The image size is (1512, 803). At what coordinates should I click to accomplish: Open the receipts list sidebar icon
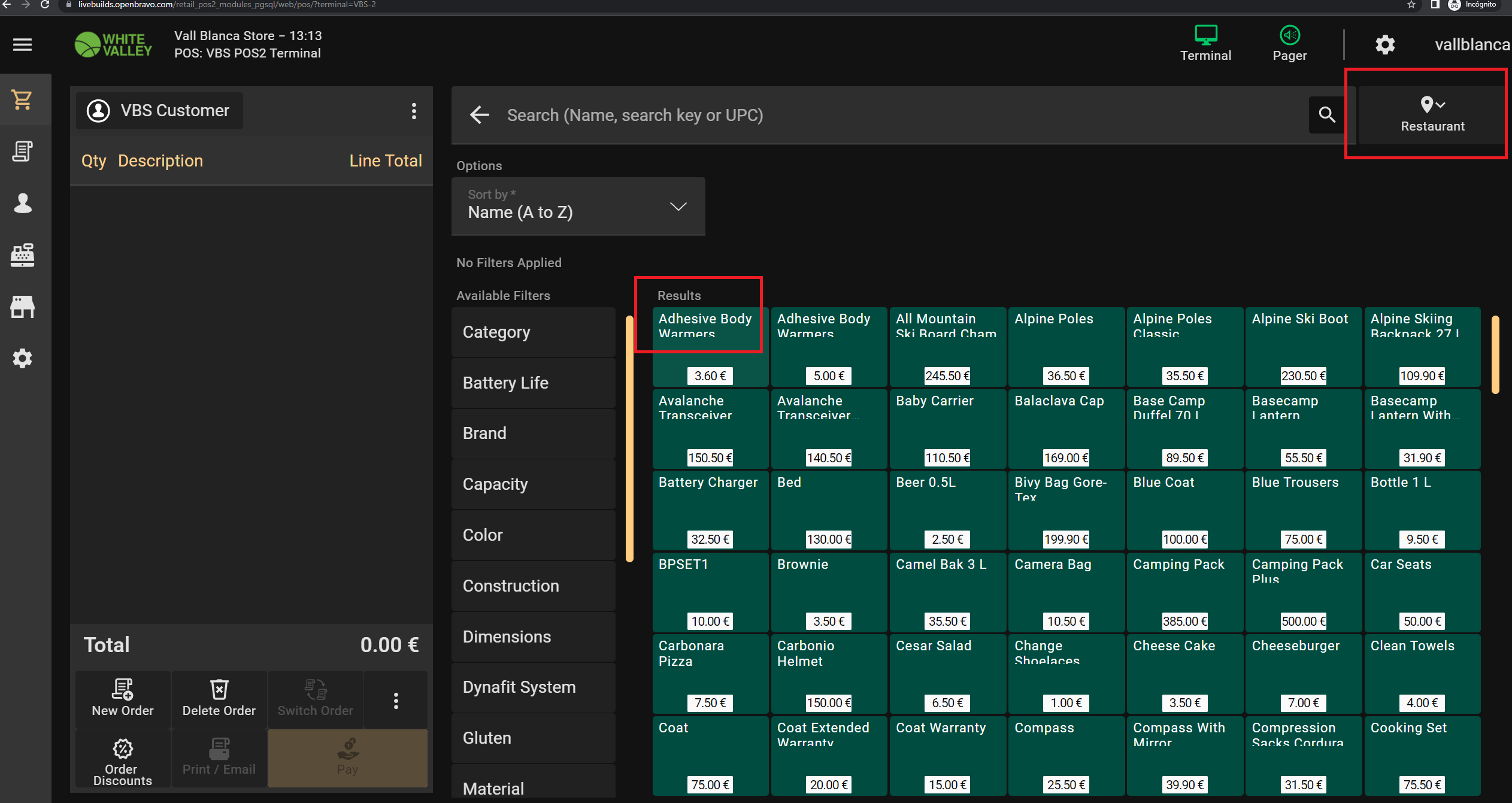(x=23, y=151)
